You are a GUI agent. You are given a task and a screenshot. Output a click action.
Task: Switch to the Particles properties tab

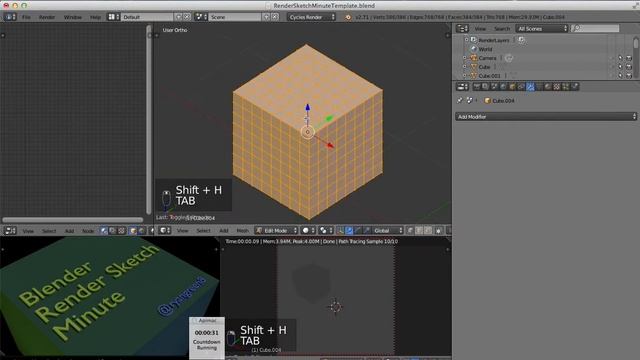click(x=566, y=87)
